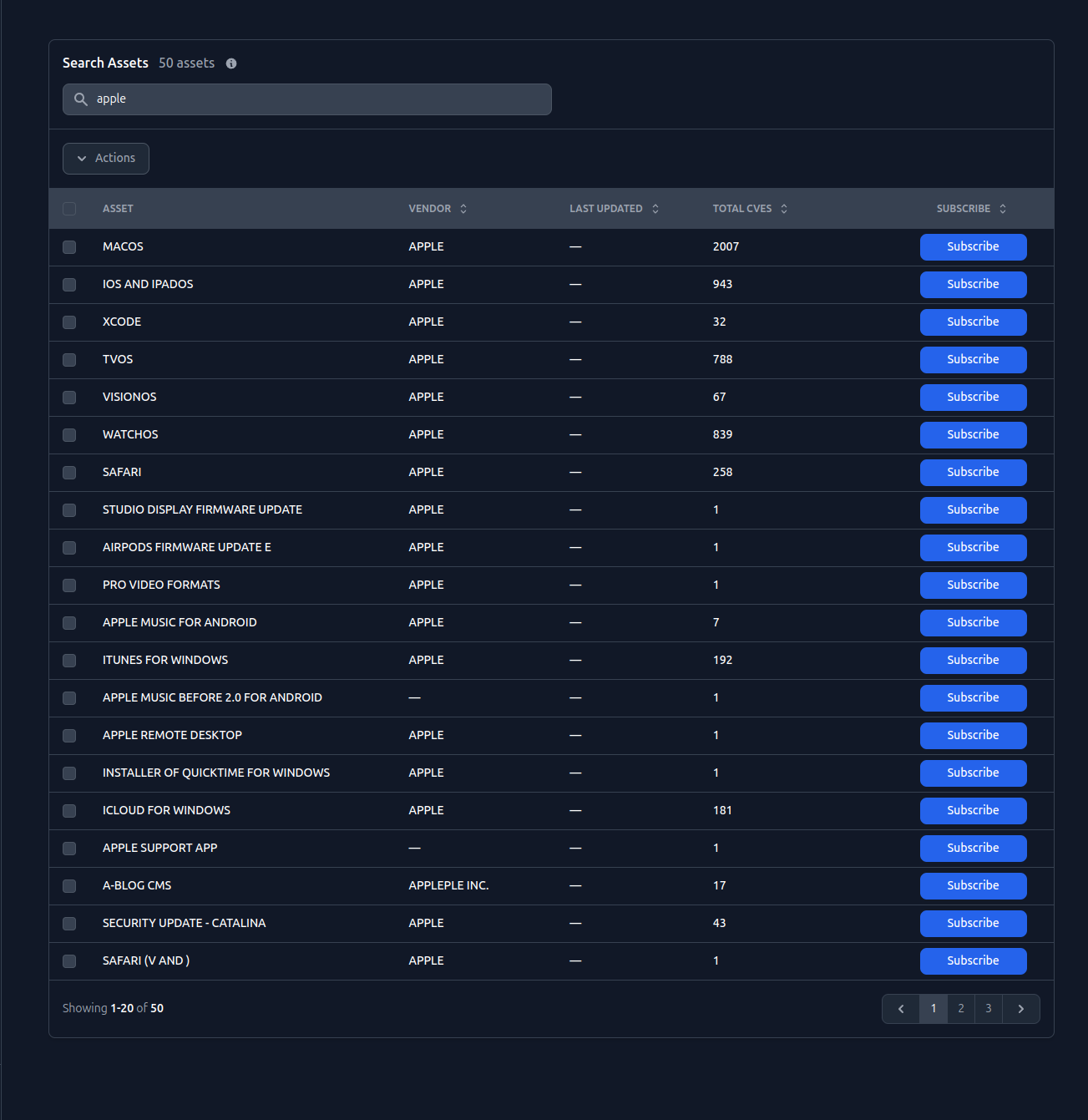
Task: Subscribe to VISIONOS asset
Action: (973, 398)
